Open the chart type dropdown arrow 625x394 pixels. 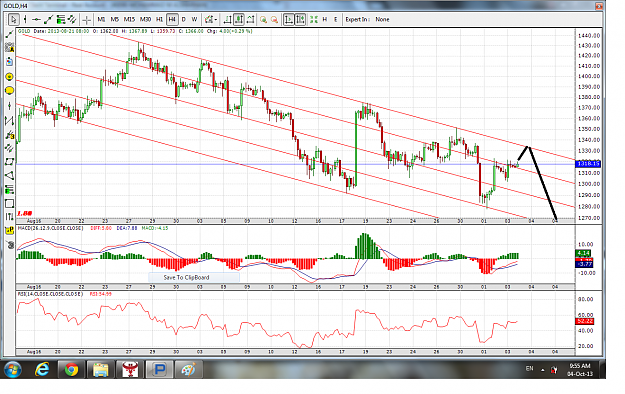[215, 20]
